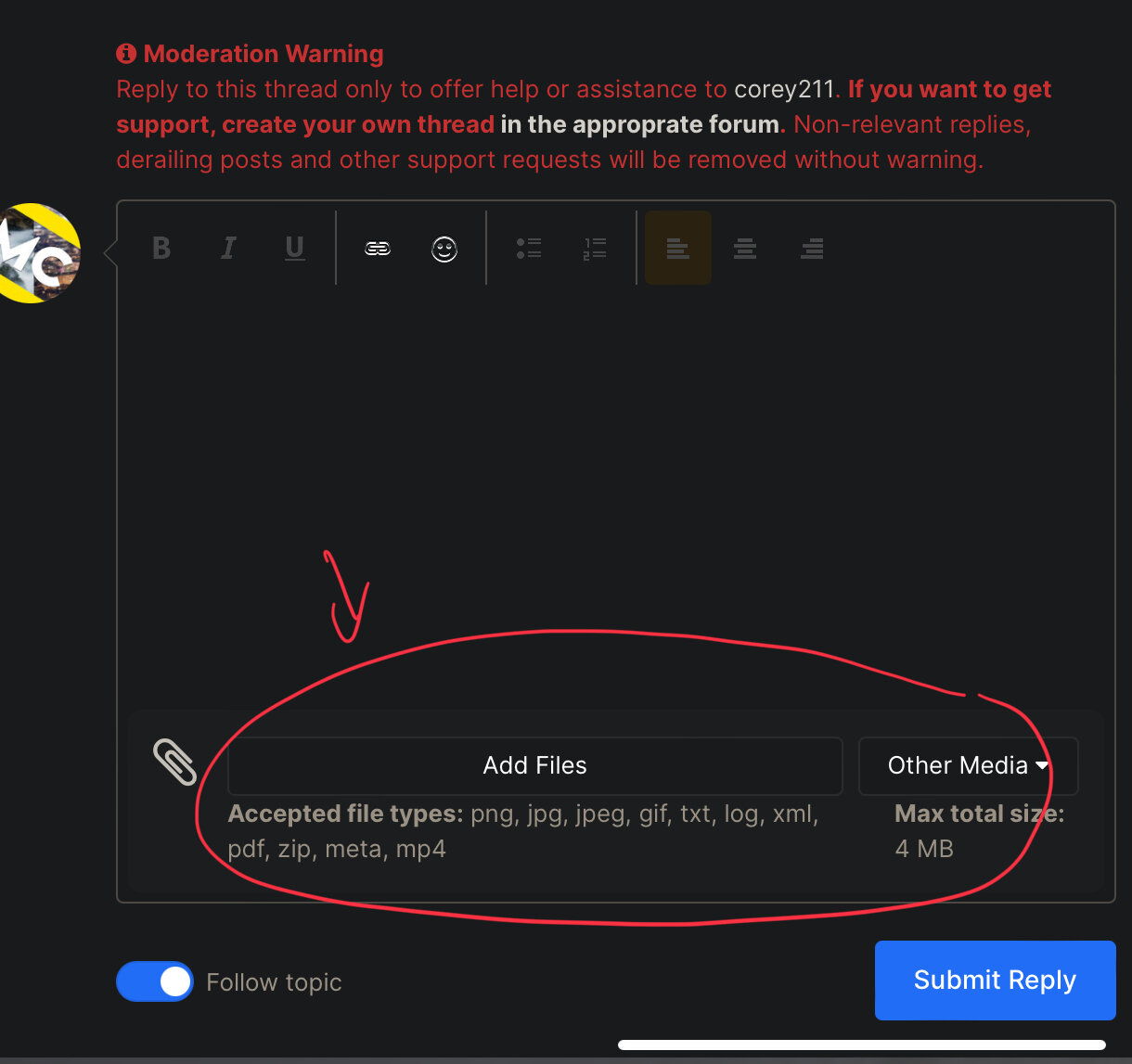Insert a link with chain icon
The image size is (1132, 1064).
click(378, 248)
